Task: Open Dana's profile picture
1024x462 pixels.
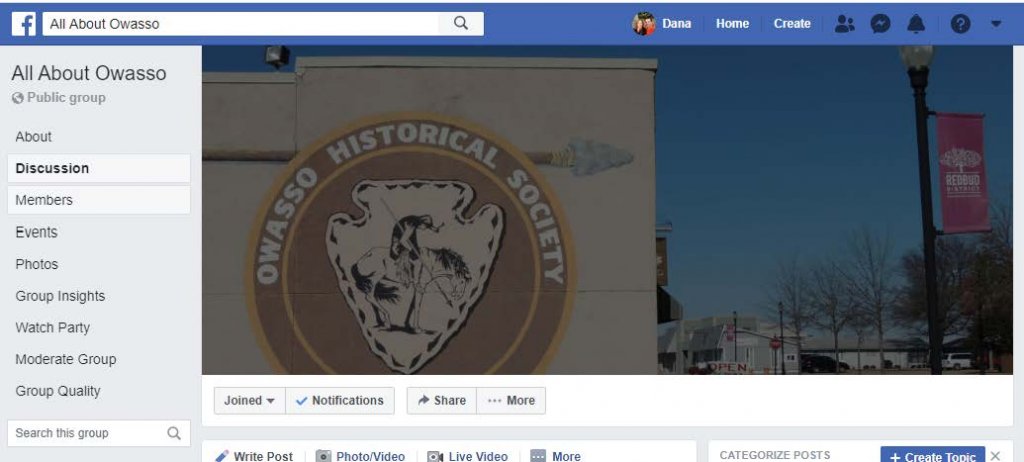Action: pyautogui.click(x=643, y=24)
